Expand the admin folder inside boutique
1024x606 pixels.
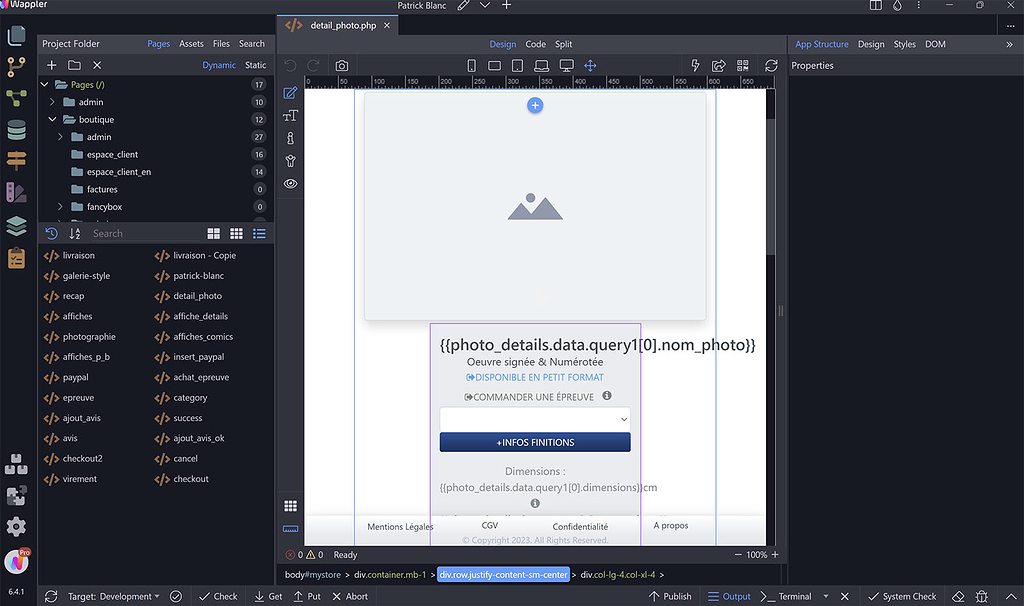pyautogui.click(x=60, y=137)
